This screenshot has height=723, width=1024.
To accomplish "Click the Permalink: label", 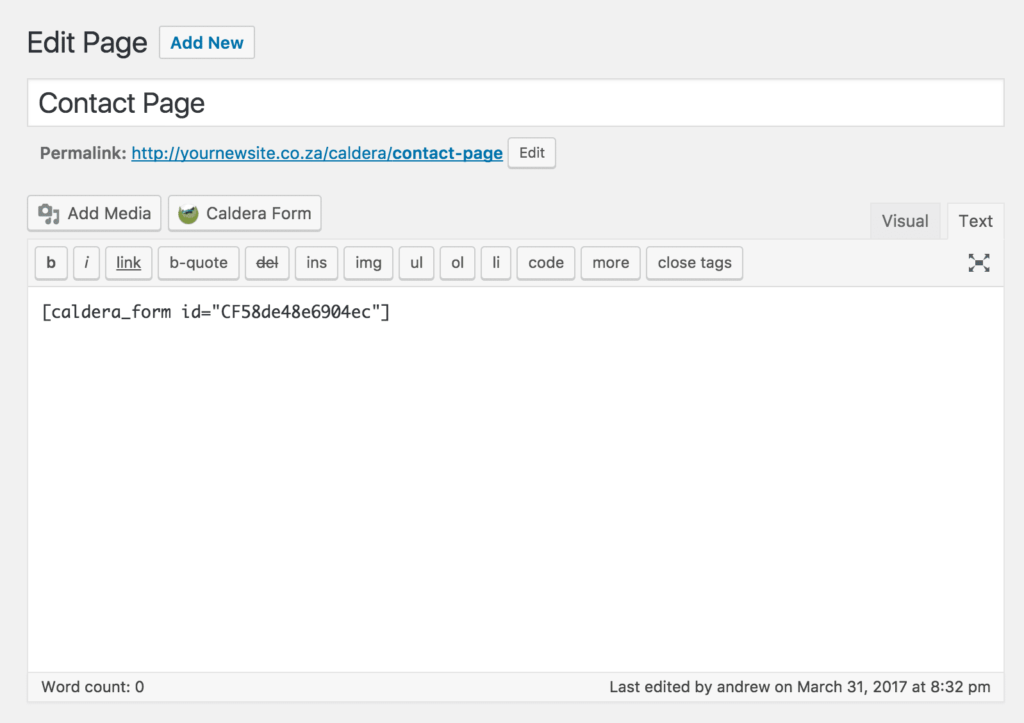I will [83, 153].
